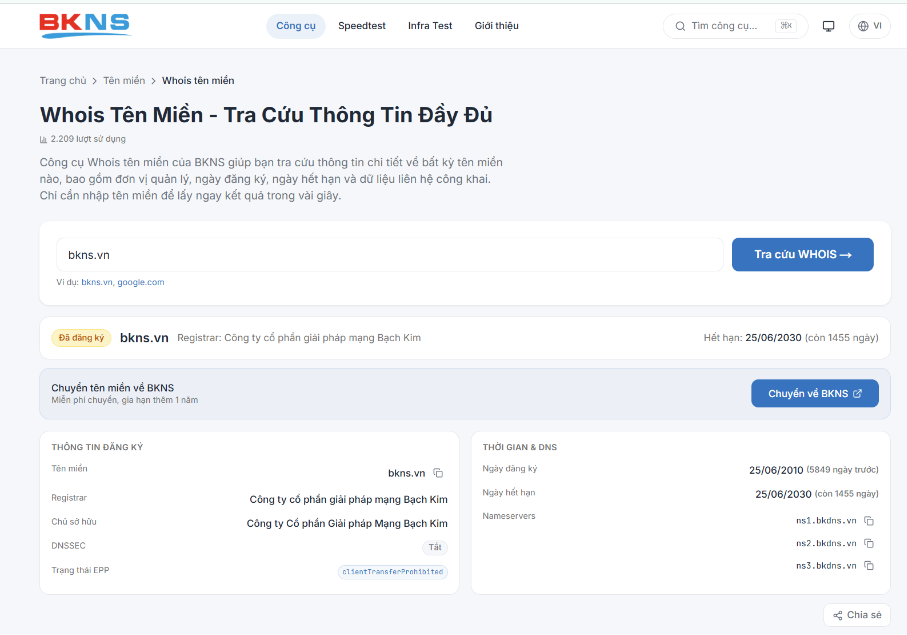Click Chuyển tên miền về BKNS heading
The height and width of the screenshot is (635, 907).
113,387
